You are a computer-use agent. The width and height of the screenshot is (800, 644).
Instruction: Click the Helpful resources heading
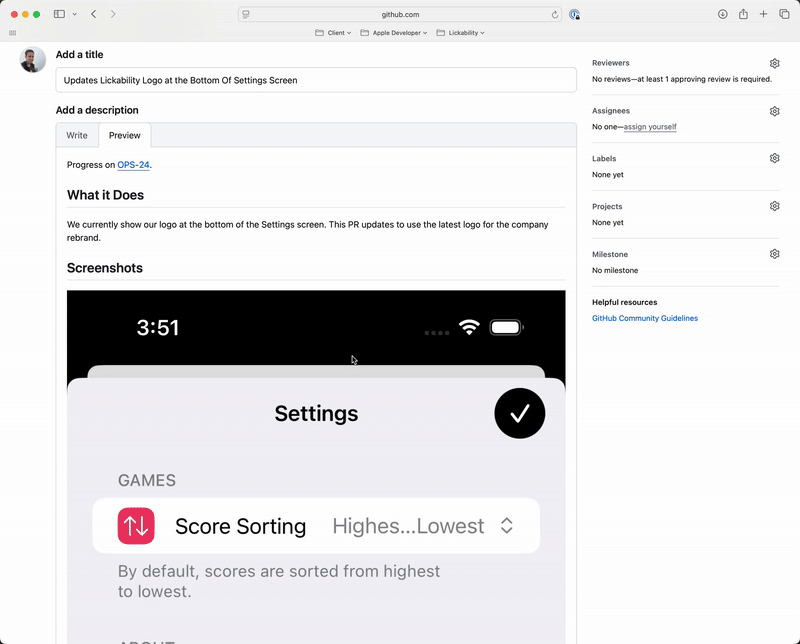[x=624, y=302]
